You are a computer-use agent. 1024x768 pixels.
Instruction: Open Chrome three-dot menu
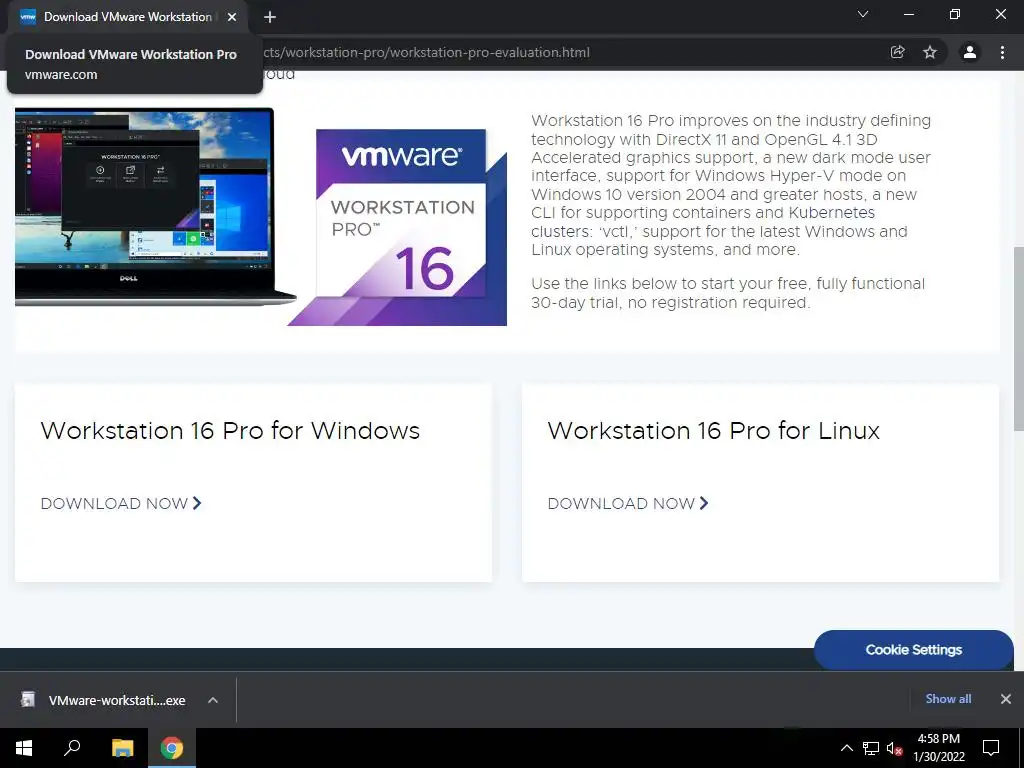(1002, 52)
